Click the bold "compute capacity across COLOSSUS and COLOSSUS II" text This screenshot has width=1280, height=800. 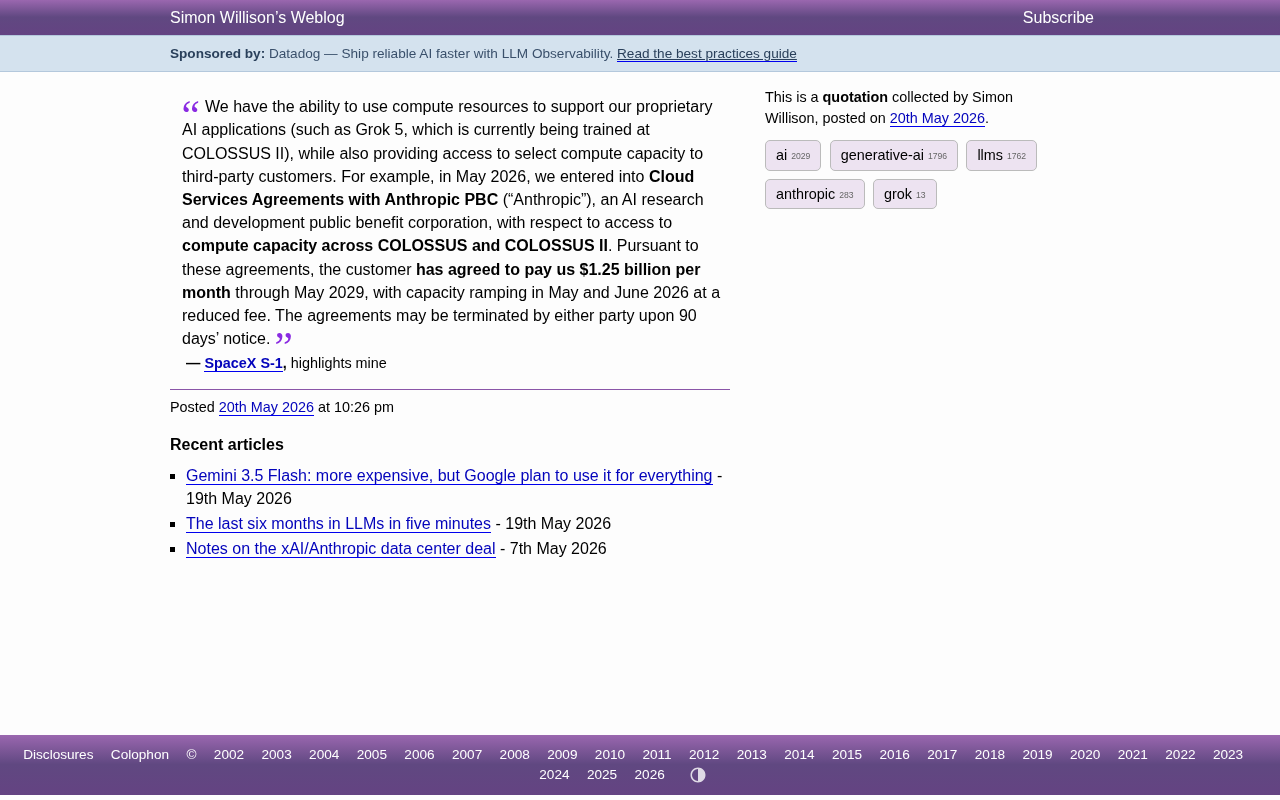395,246
